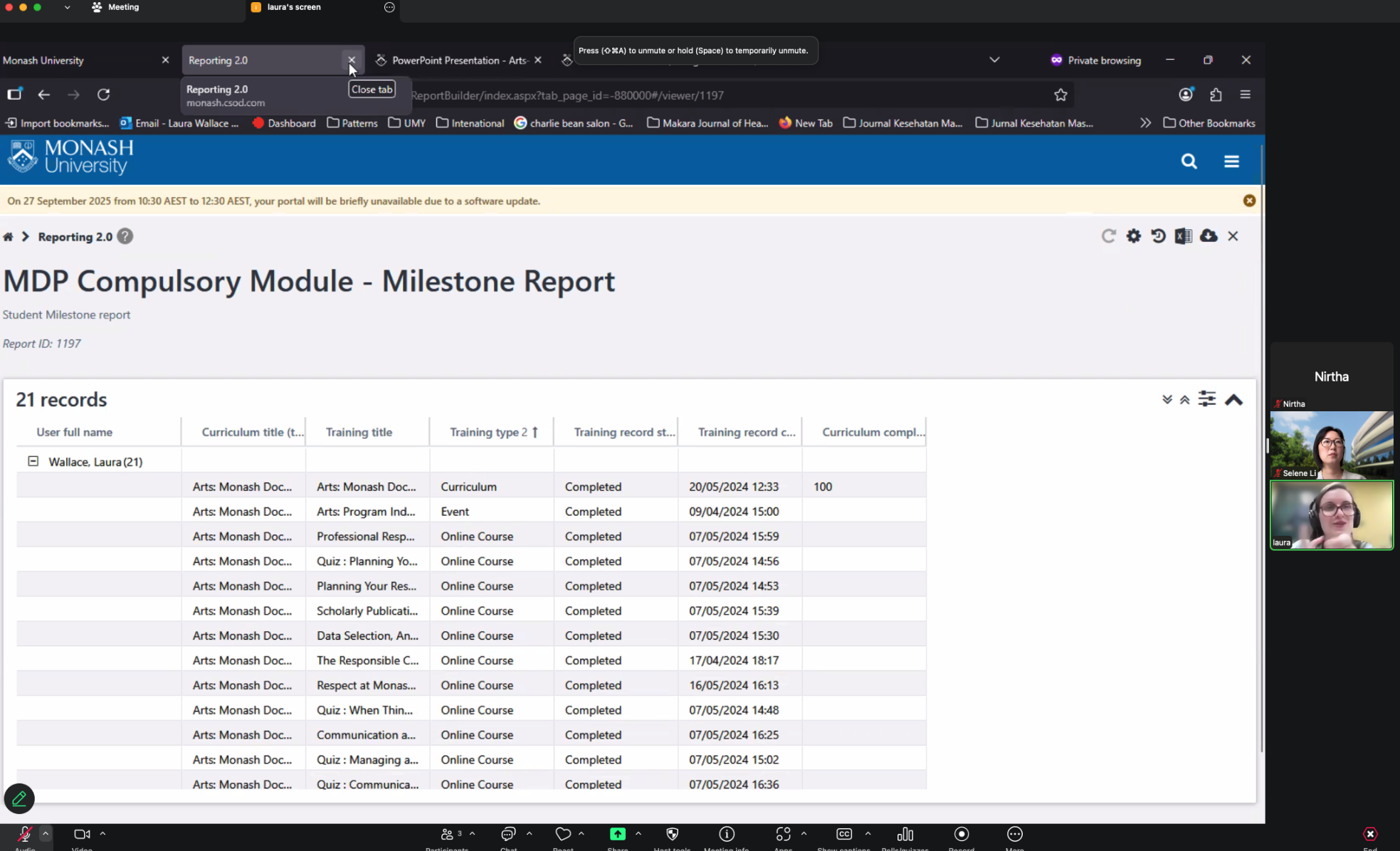Open the Polls/quizzes bar chart control
This screenshot has width=1400, height=851.
point(905,835)
